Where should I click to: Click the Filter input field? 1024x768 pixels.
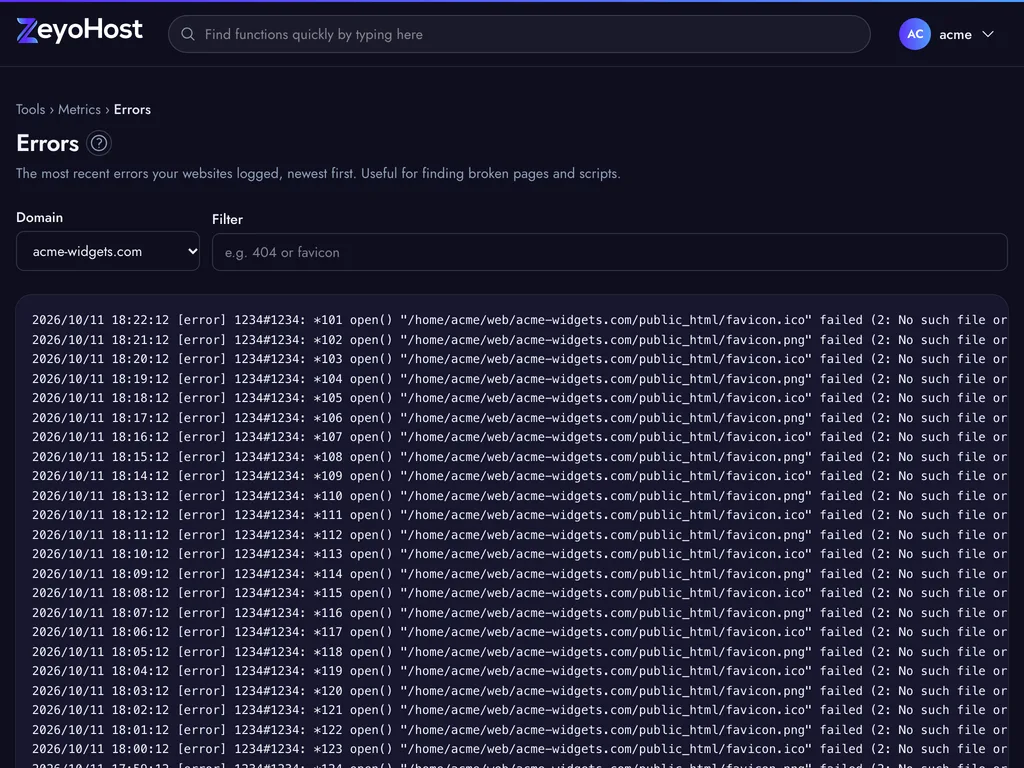(x=609, y=252)
